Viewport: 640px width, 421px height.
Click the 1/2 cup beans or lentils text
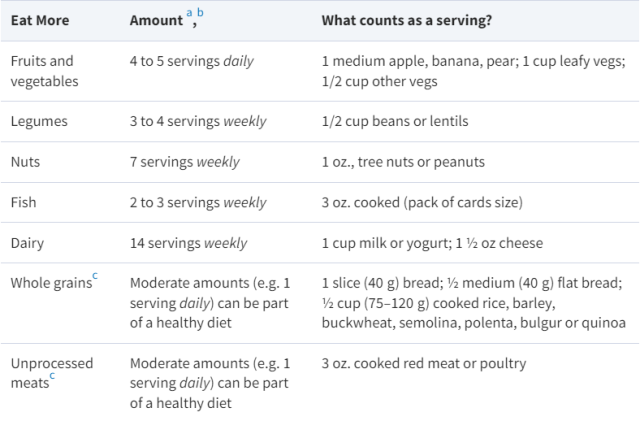point(395,121)
